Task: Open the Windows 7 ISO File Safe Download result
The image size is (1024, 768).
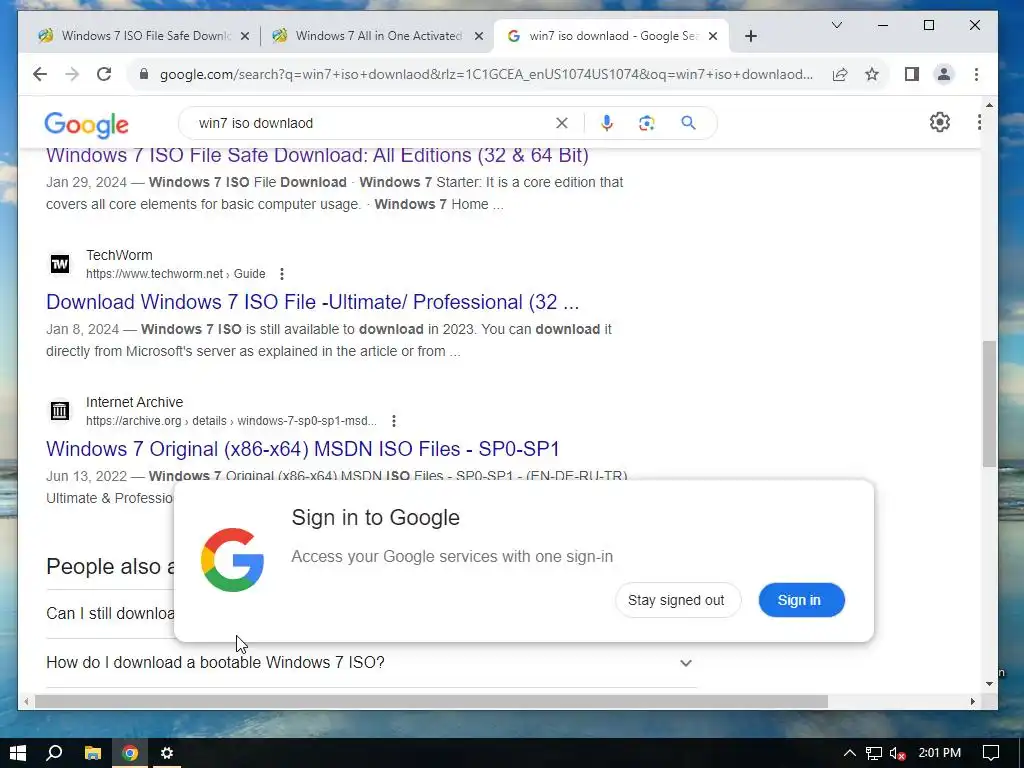Action: click(317, 155)
